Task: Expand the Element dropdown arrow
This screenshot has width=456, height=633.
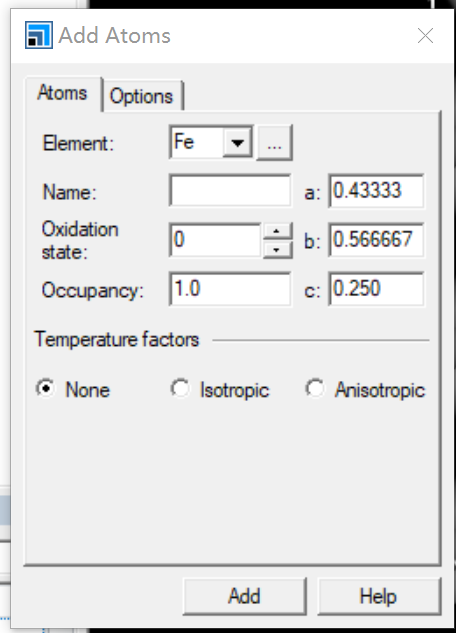Action: (x=238, y=142)
